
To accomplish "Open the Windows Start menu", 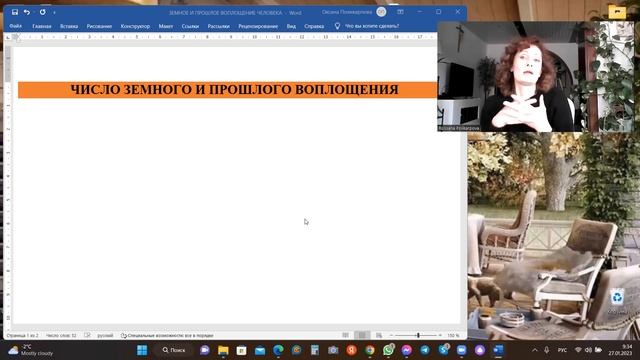I will click(x=142, y=350).
